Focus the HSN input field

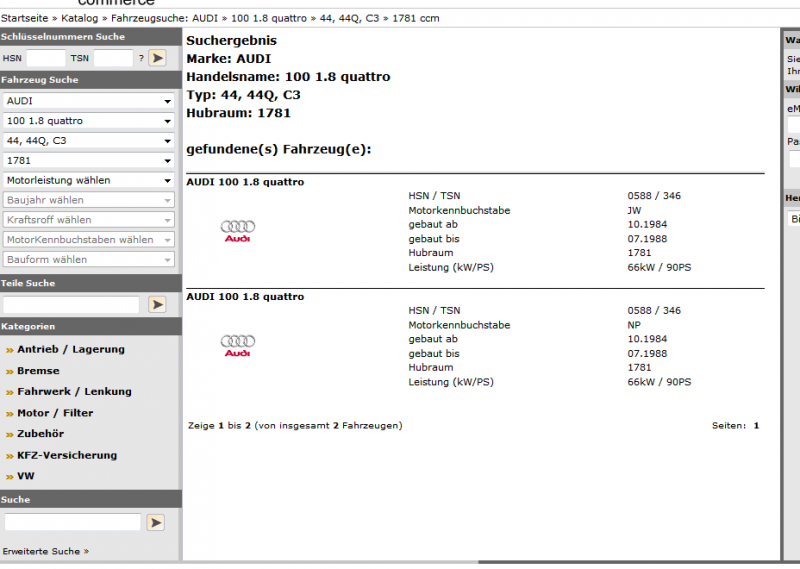[46, 58]
